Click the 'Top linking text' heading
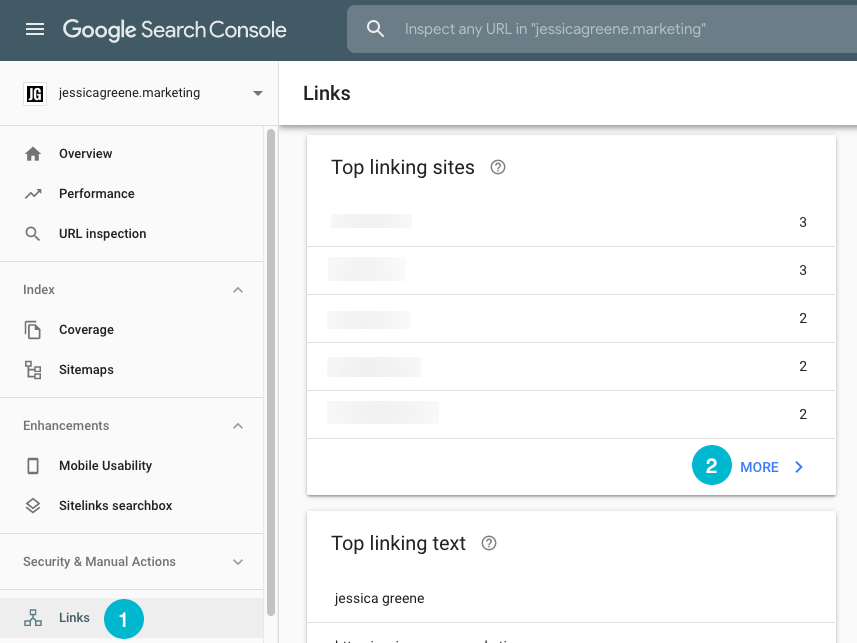The image size is (857, 643). coord(398,543)
